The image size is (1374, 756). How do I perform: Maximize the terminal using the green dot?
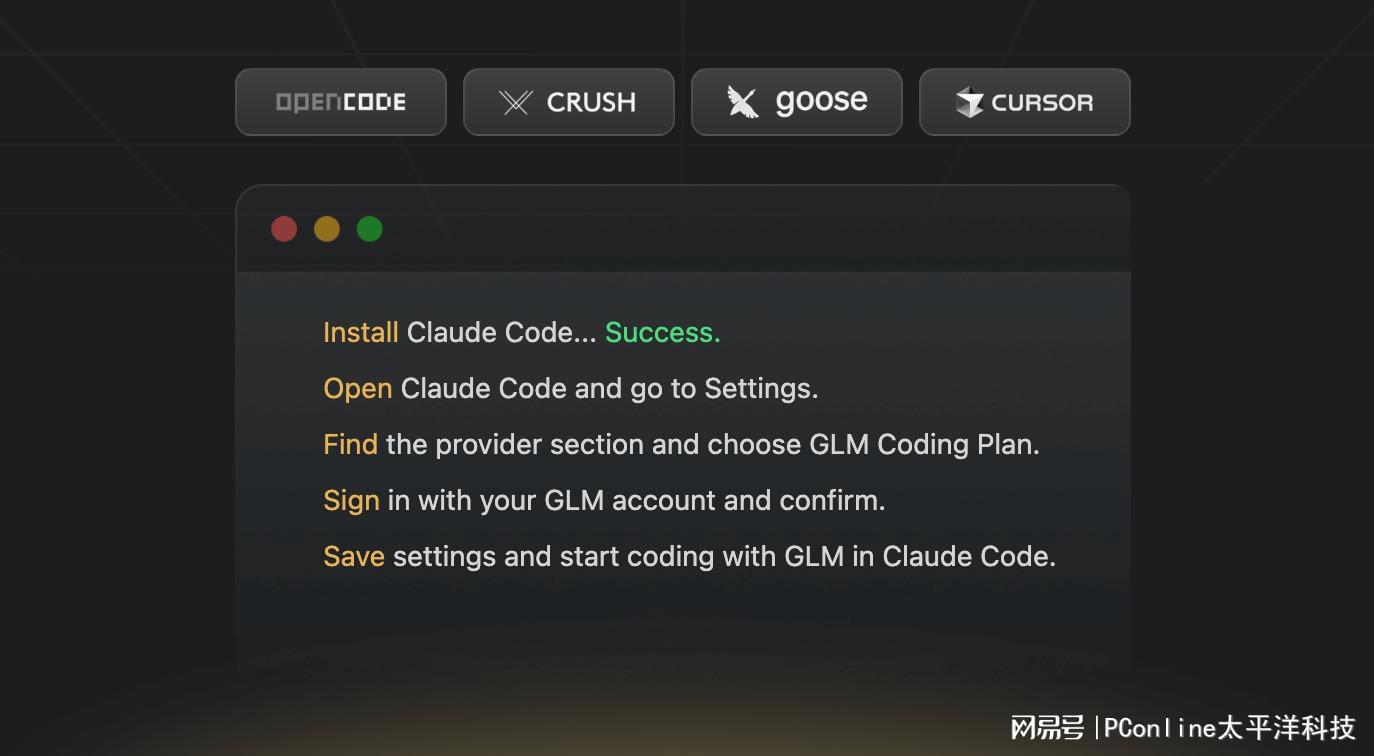[370, 229]
